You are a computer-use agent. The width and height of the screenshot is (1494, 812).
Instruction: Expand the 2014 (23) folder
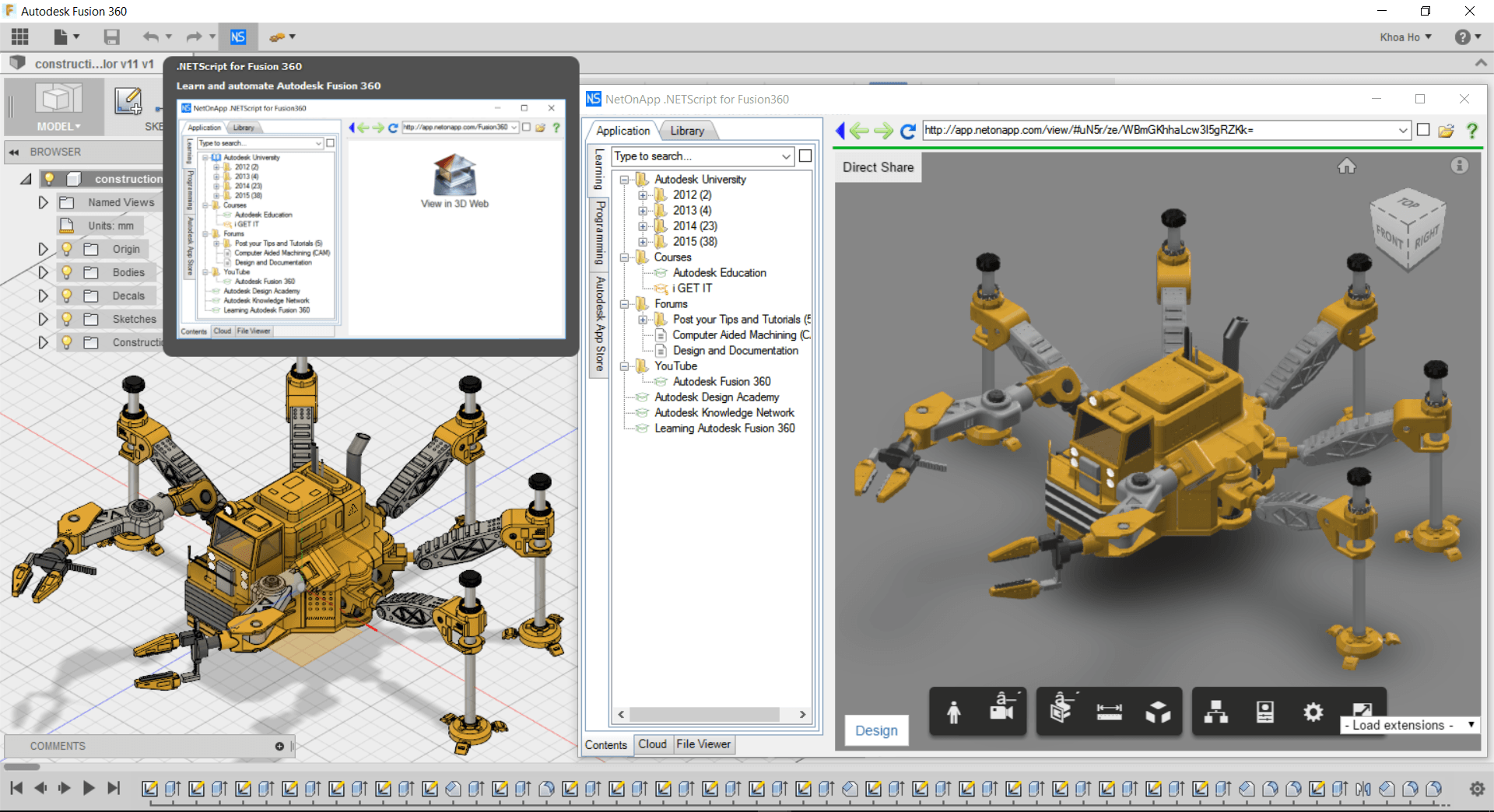[643, 226]
